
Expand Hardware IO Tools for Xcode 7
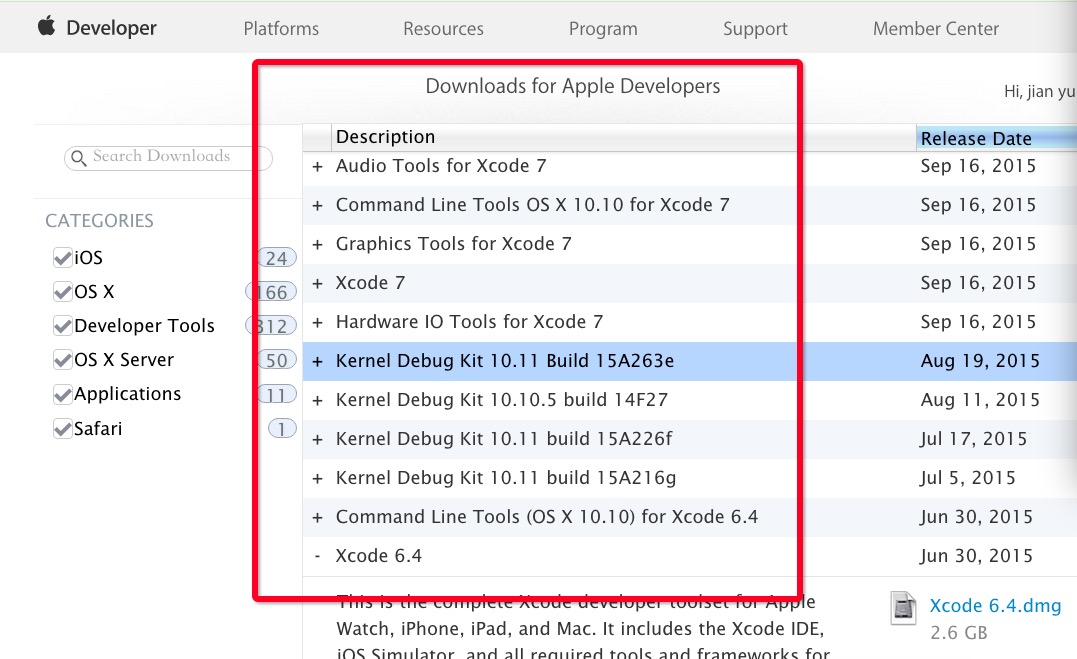tap(317, 322)
